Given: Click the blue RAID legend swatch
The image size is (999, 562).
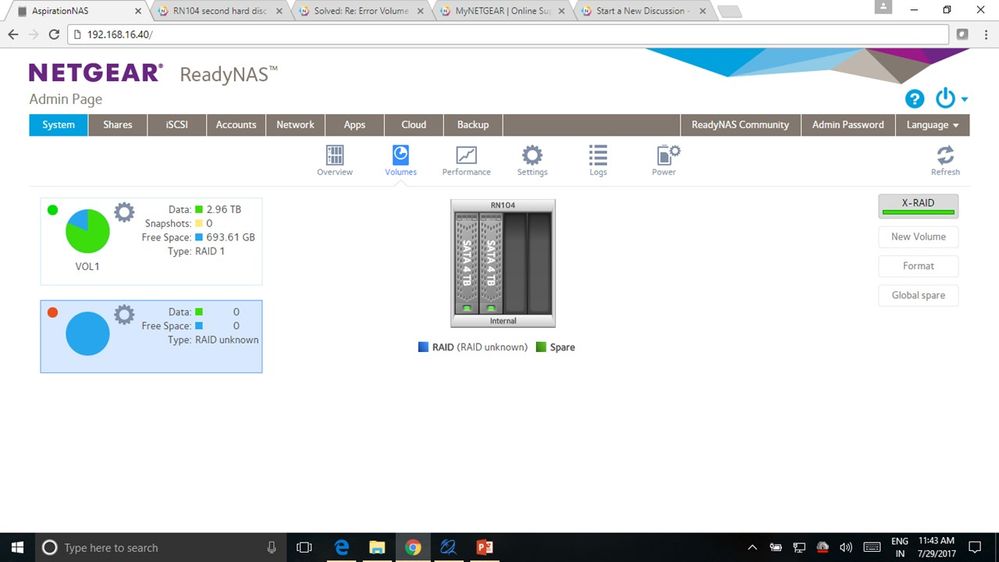Looking at the screenshot, I should tap(423, 347).
